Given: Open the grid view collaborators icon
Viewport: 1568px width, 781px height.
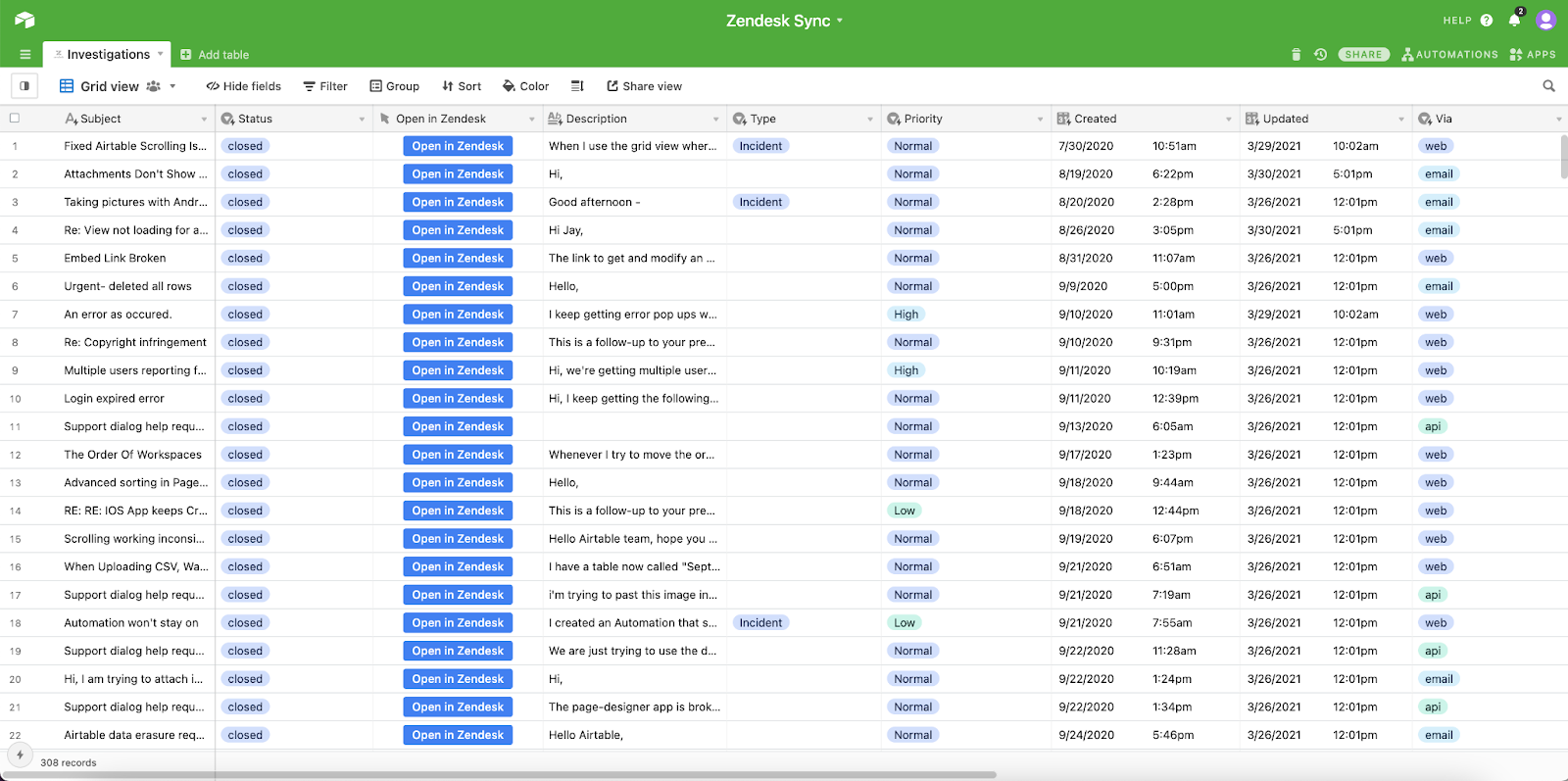Looking at the screenshot, I should coord(153,86).
